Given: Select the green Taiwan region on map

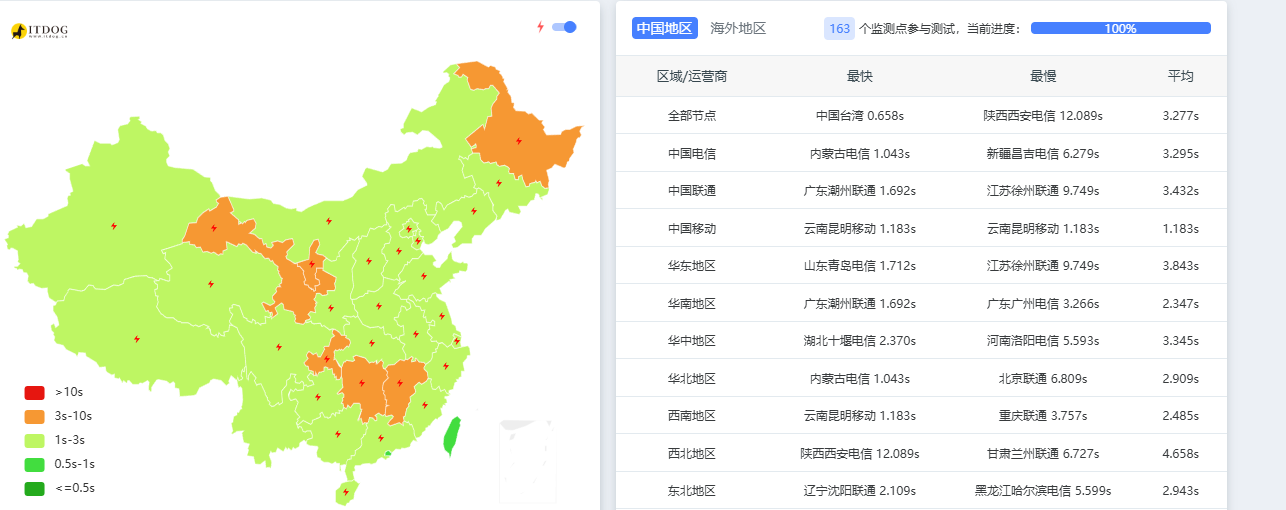Looking at the screenshot, I should tap(451, 436).
